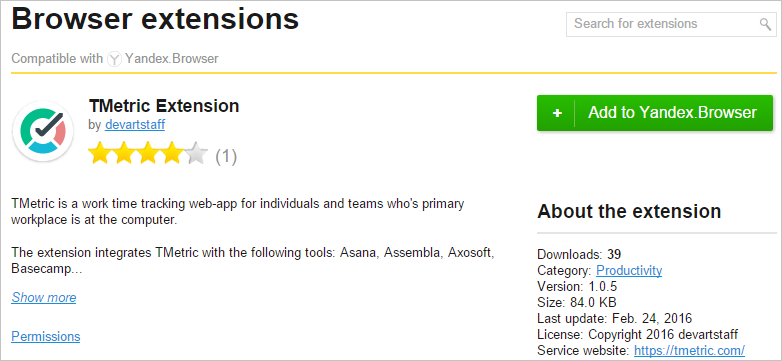Image resolution: width=782 pixels, height=361 pixels.
Task: Open the Productivity category link
Action: point(629,271)
